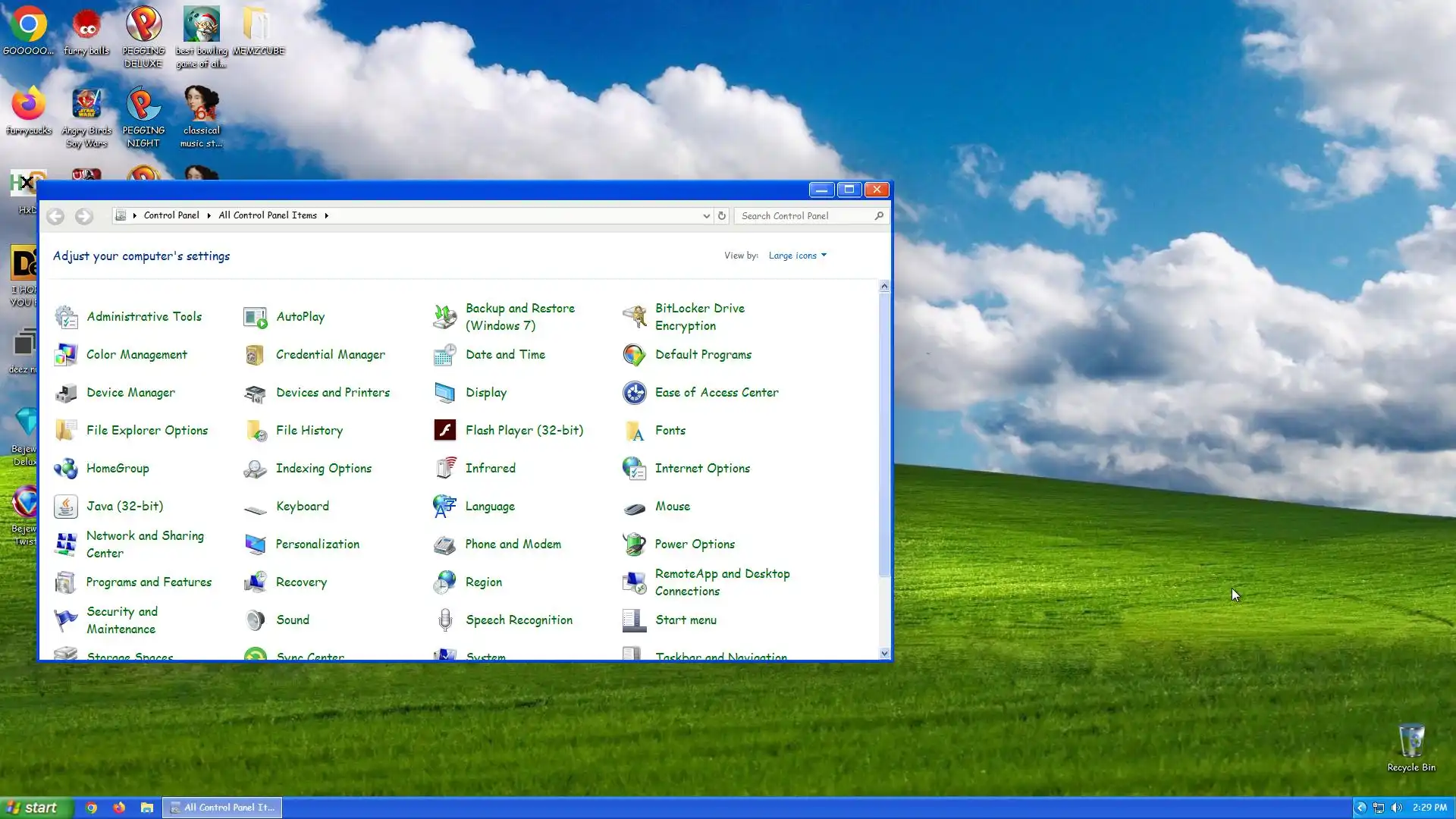The width and height of the screenshot is (1456, 819).
Task: Open the Java (32-bit) icon
Action: tap(66, 506)
